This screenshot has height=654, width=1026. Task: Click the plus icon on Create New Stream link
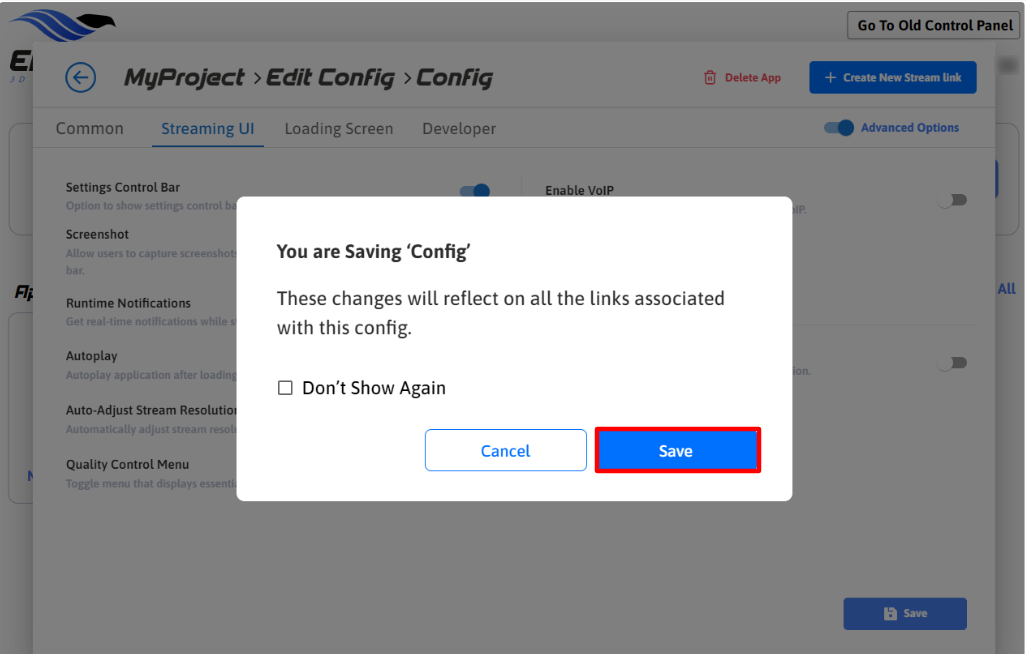[830, 77]
